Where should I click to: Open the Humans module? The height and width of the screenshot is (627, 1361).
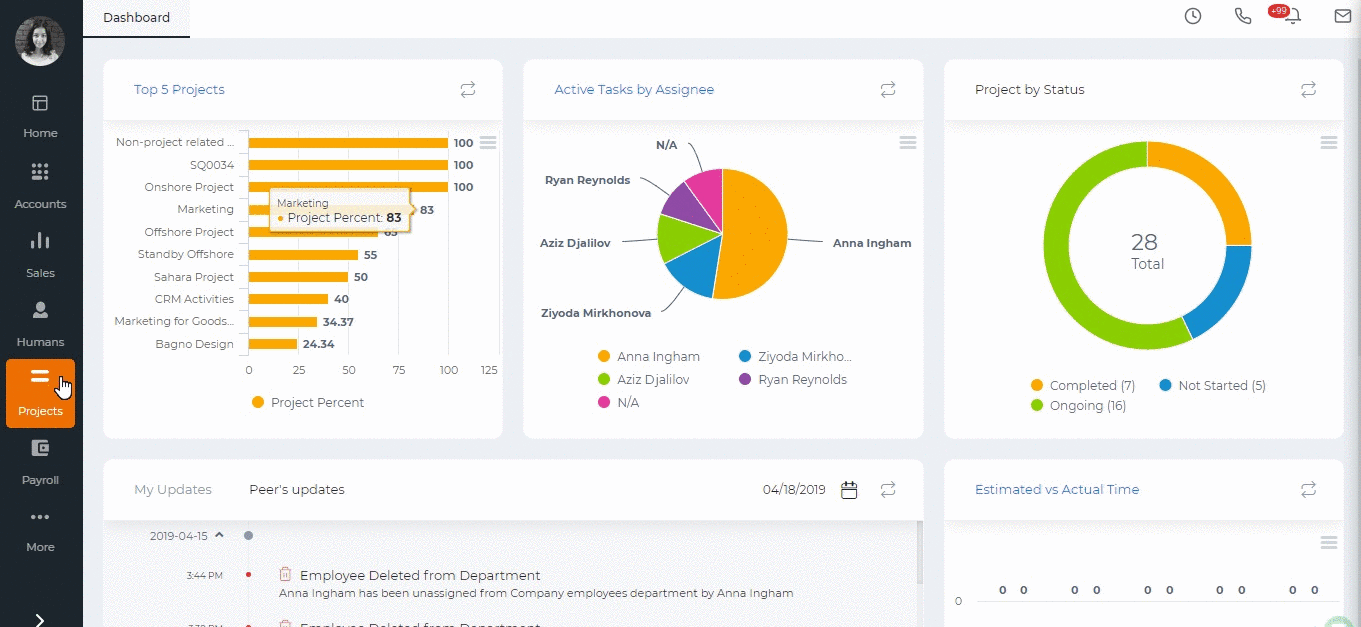click(x=40, y=324)
